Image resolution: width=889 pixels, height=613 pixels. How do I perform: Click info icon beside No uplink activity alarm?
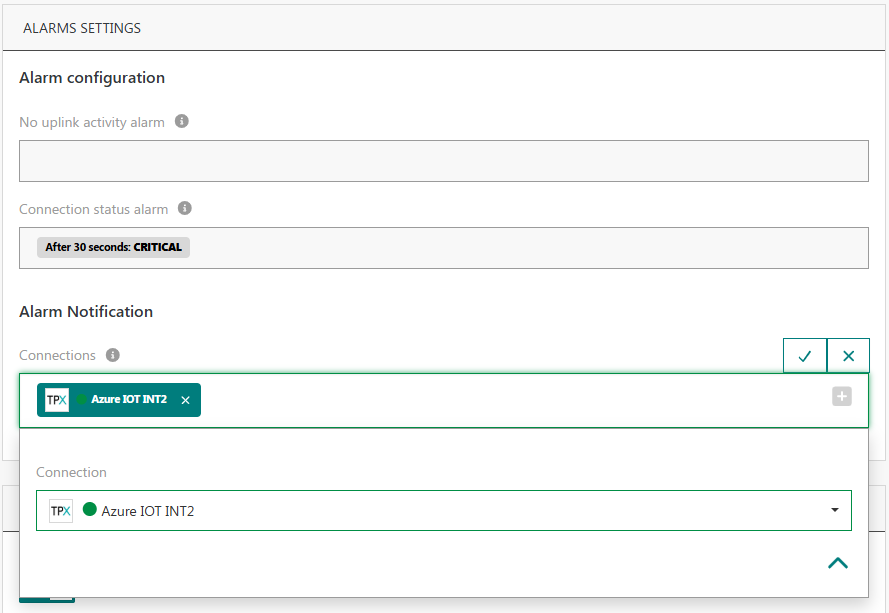182,122
